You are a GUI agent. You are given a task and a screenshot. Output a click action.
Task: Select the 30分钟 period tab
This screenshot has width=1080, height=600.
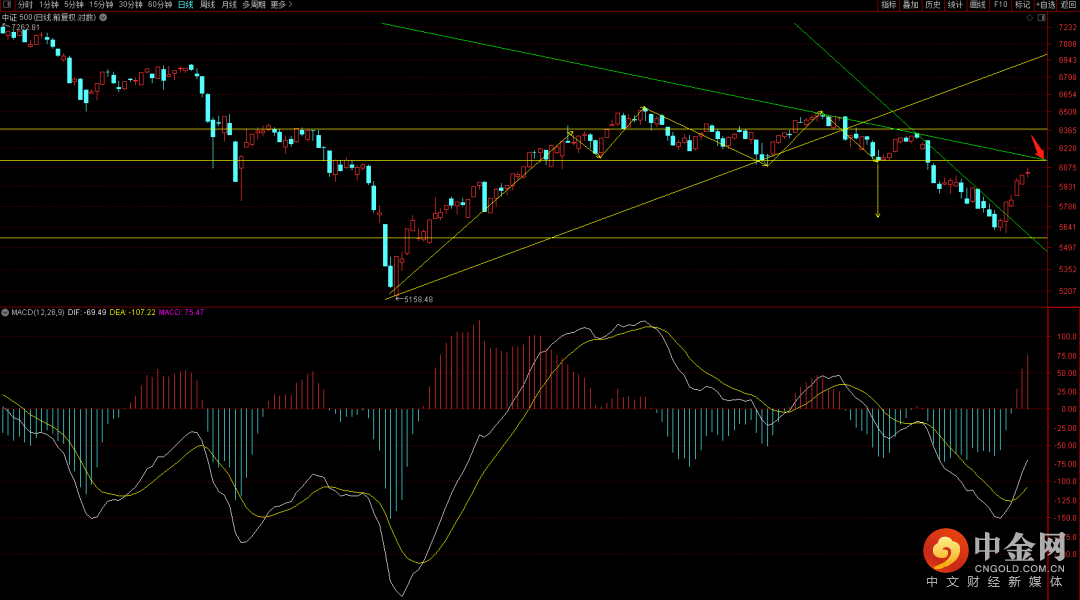tap(130, 5)
